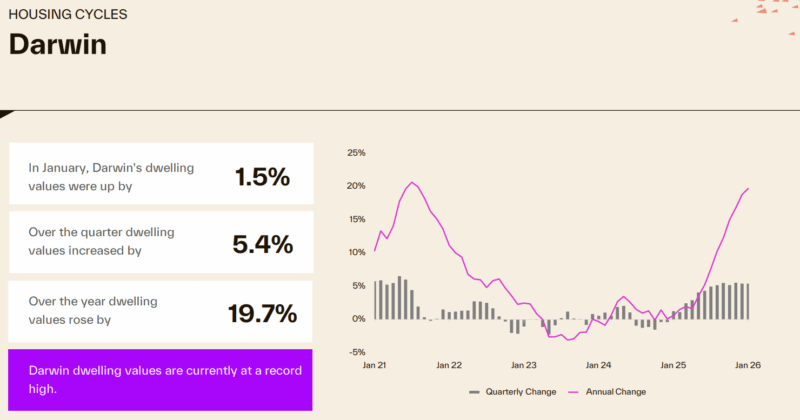Click the purple record high banner

160,379
